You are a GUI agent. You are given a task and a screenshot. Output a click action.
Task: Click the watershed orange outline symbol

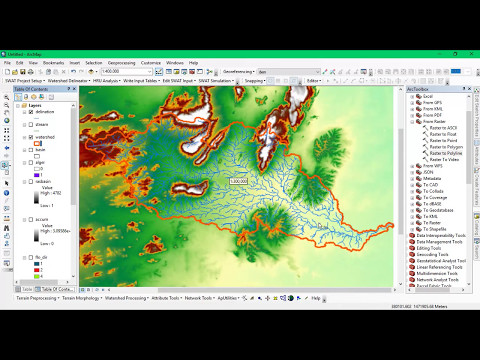click(x=37, y=144)
